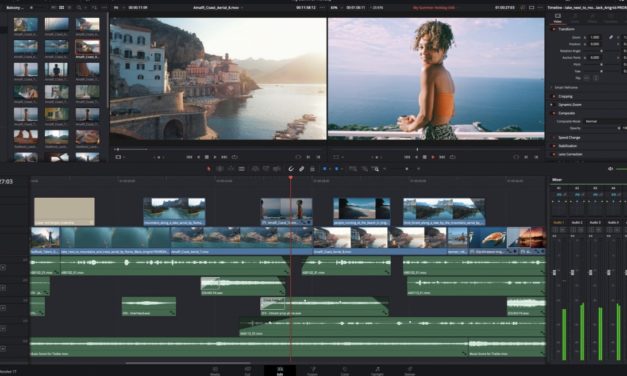Click the flip horizontal button
The height and width of the screenshot is (376, 627).
click(587, 78)
